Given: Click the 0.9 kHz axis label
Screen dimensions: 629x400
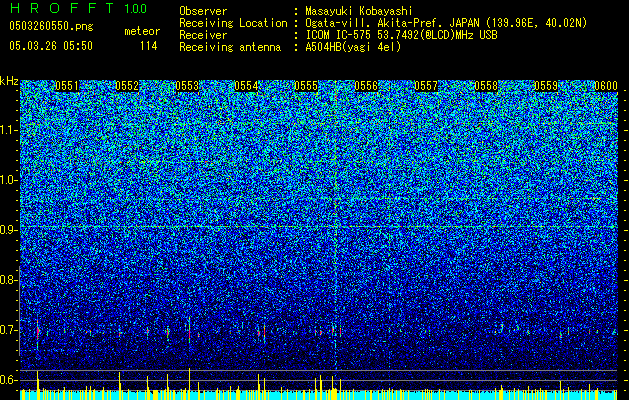Looking at the screenshot, I should tap(8, 229).
